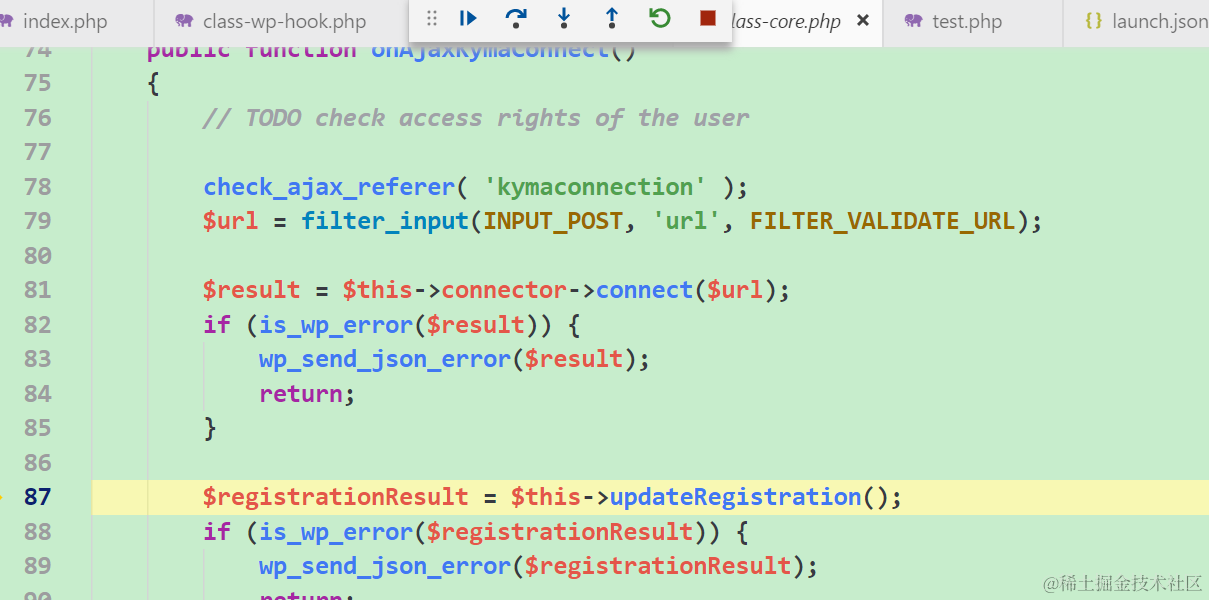Screen dimensions: 1209x600
Task: Click the TODO comment on line 76
Action: click(476, 118)
